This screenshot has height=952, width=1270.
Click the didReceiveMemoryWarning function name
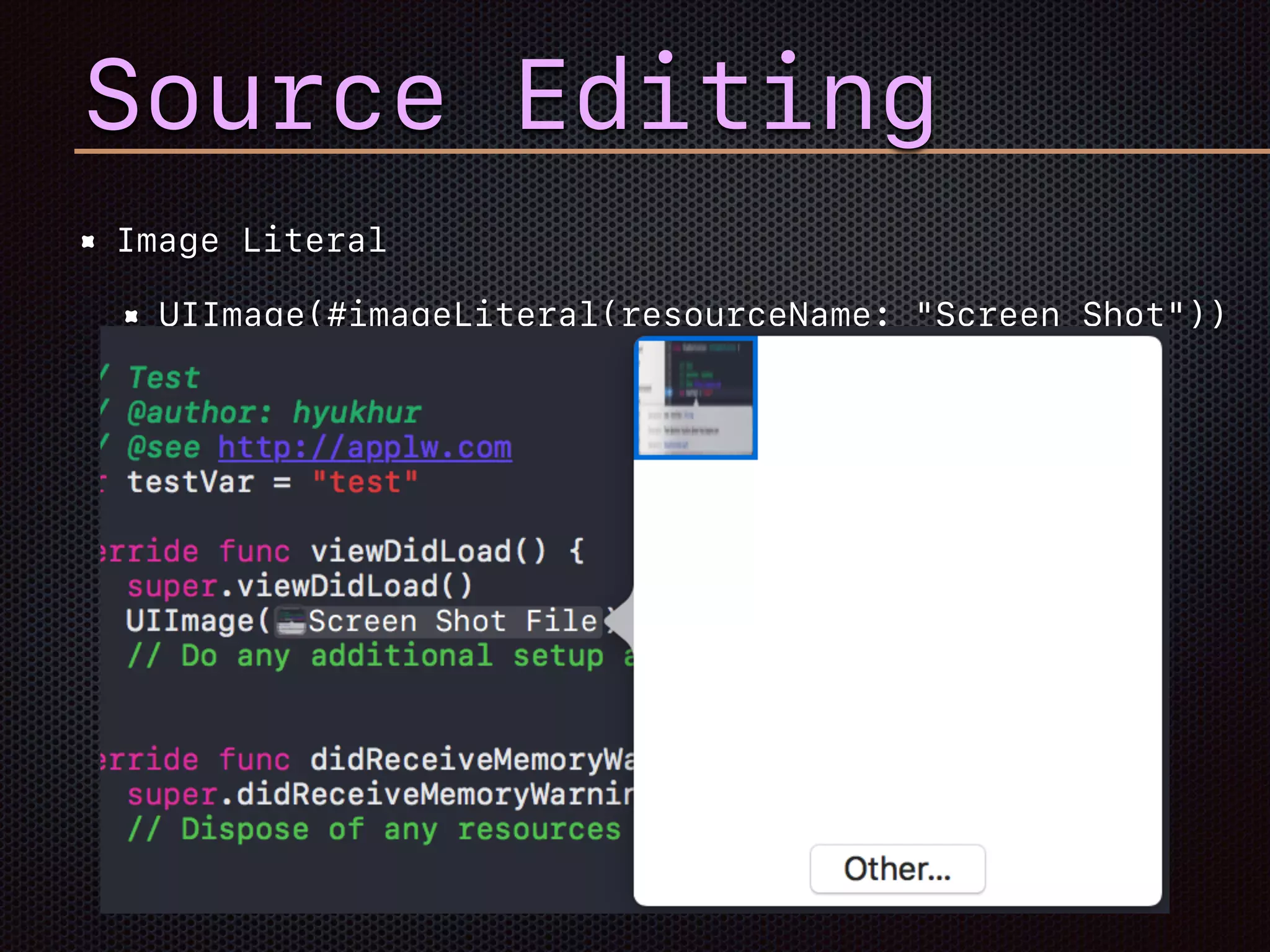coord(471,760)
